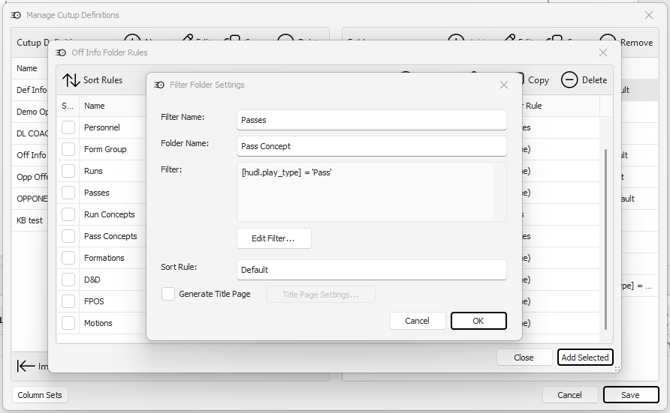Click the Name column header in Folder Rules
The image size is (670, 413).
coord(94,105)
